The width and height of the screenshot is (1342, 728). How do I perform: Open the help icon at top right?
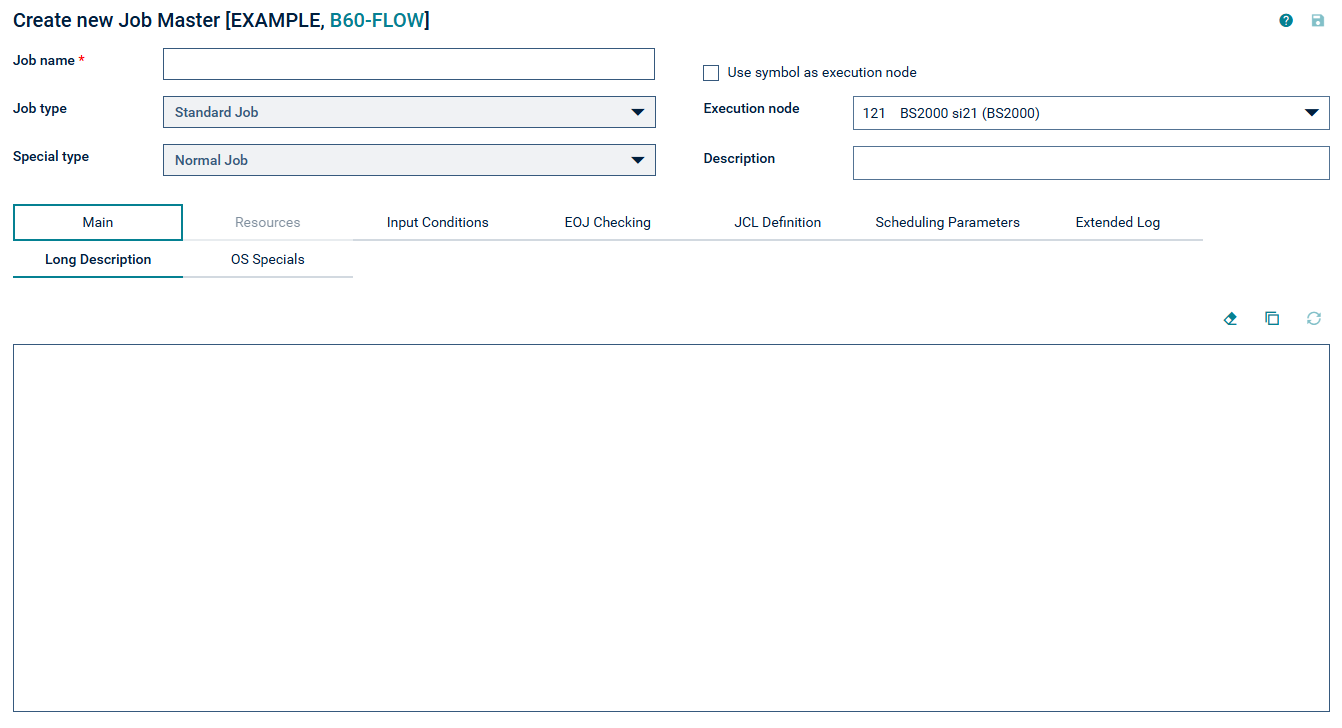pyautogui.click(x=1286, y=20)
